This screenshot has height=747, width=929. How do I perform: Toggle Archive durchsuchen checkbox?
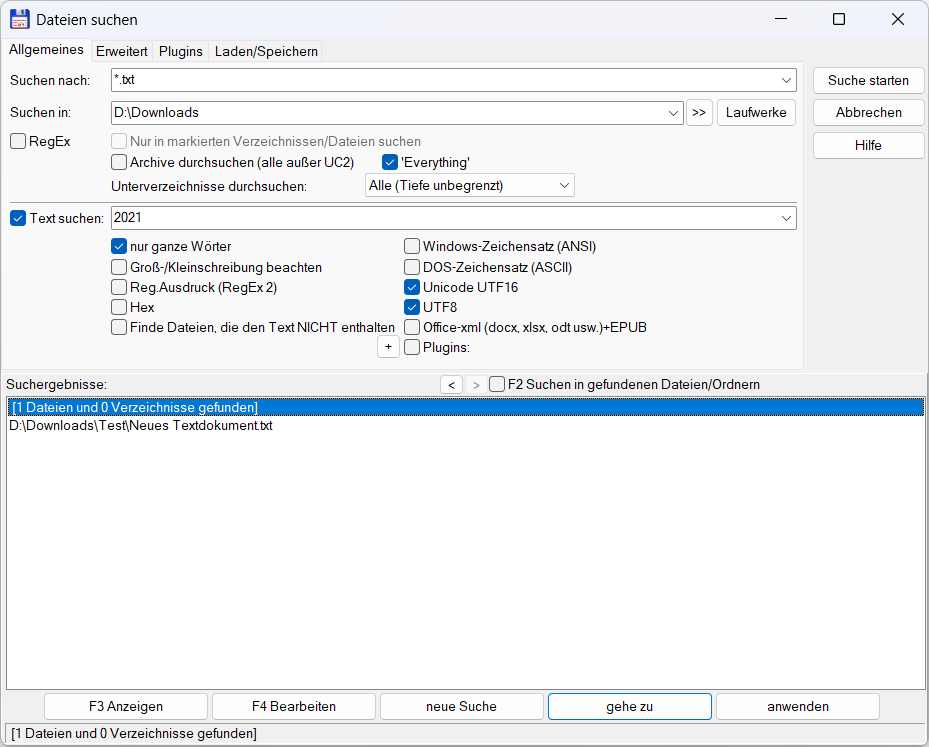click(x=119, y=162)
